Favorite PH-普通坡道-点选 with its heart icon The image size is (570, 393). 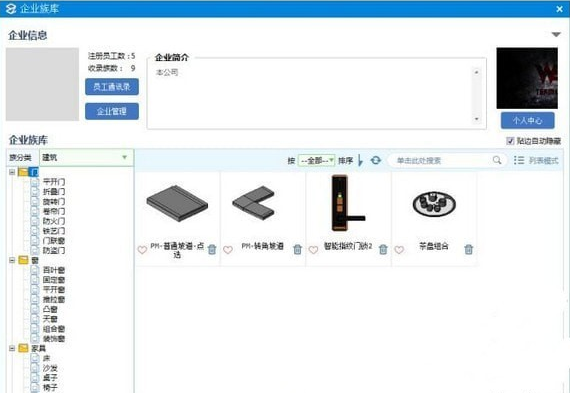pos(142,250)
